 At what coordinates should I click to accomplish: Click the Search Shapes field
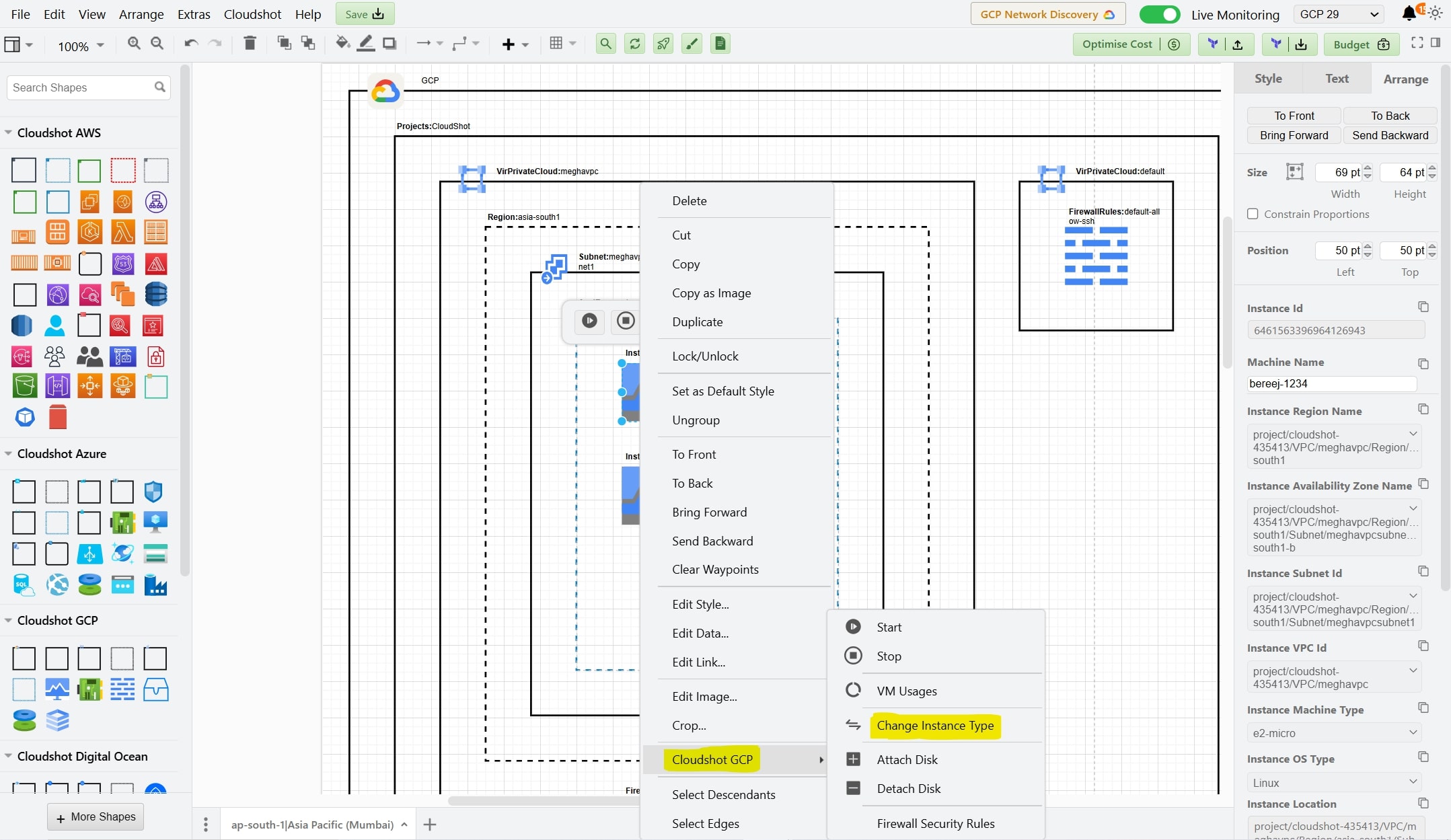tap(88, 87)
